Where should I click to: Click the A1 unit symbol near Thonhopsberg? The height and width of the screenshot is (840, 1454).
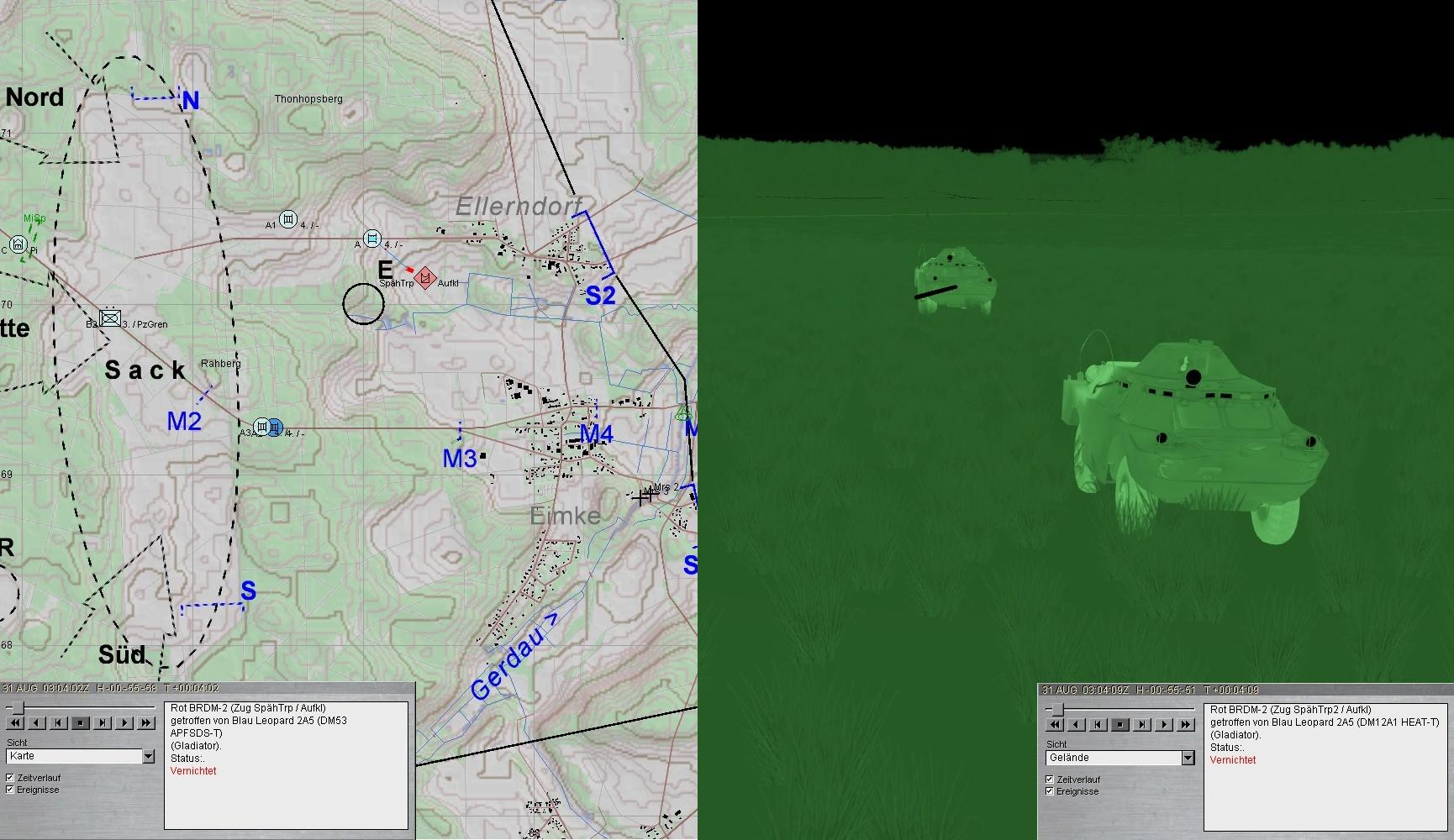coord(288,220)
